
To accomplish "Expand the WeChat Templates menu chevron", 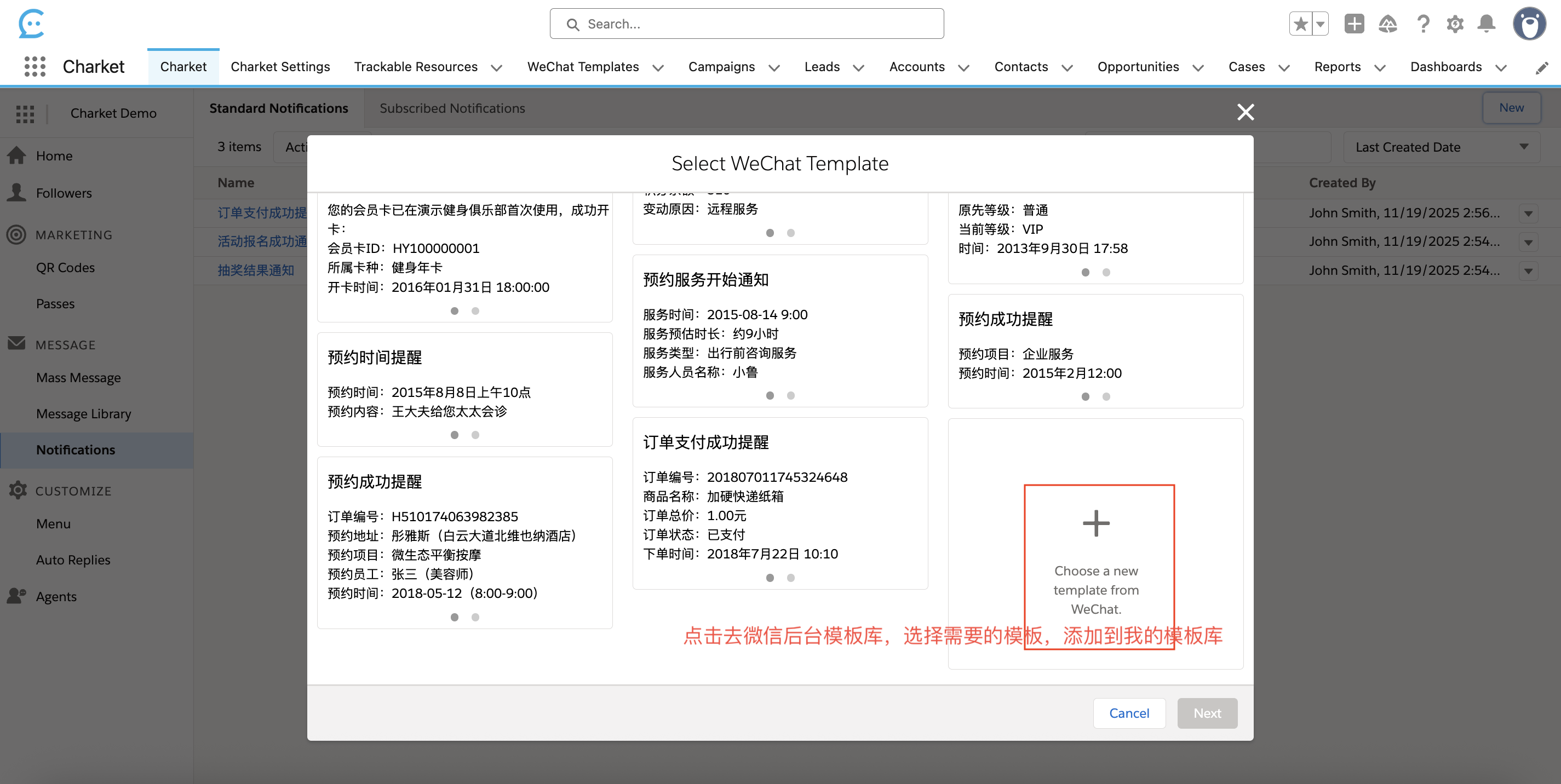I will [658, 68].
